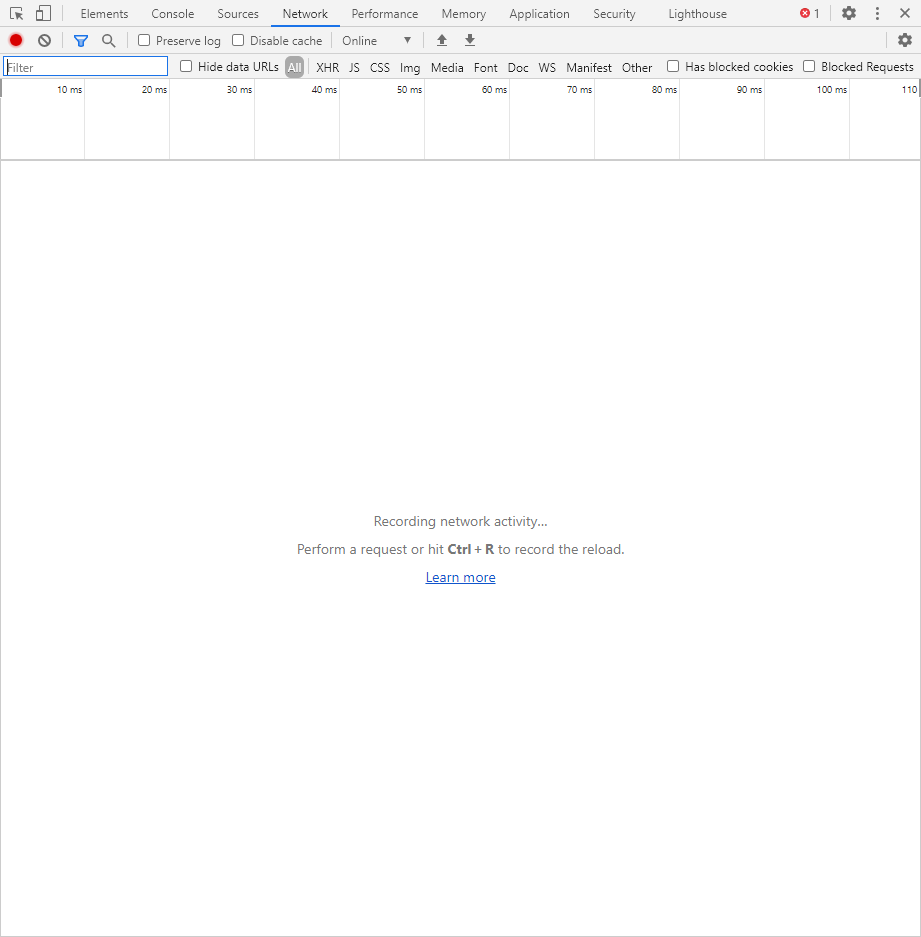Click the Filter text input field

coord(86,67)
